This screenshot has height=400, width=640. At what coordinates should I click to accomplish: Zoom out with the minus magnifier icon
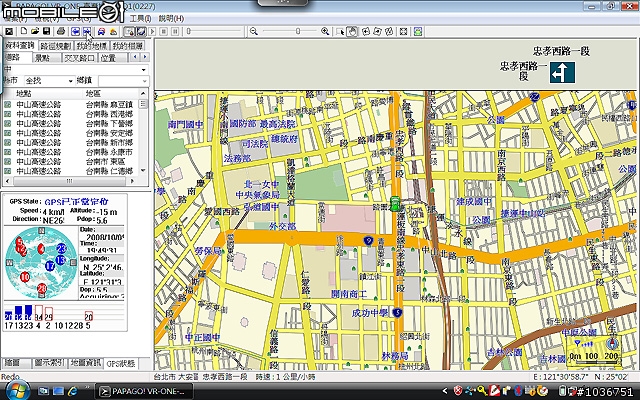pos(253,31)
